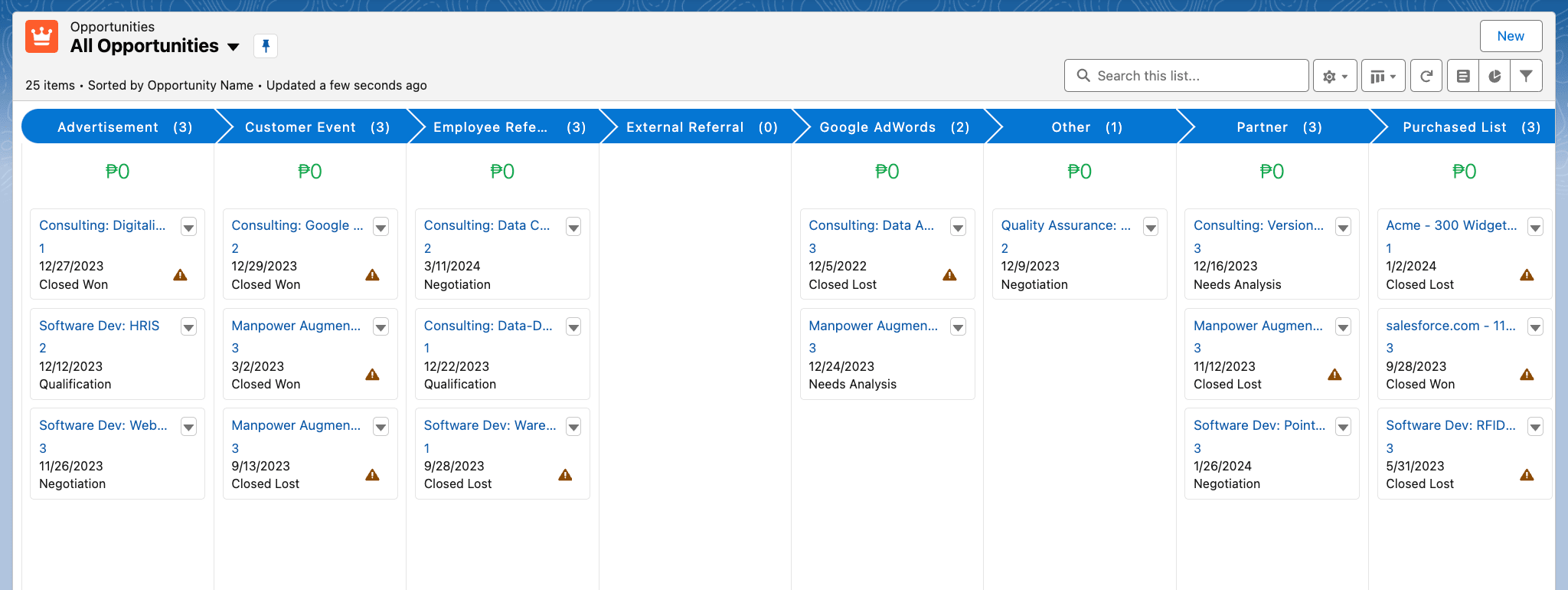Open Kanban settings icon

[1463, 76]
